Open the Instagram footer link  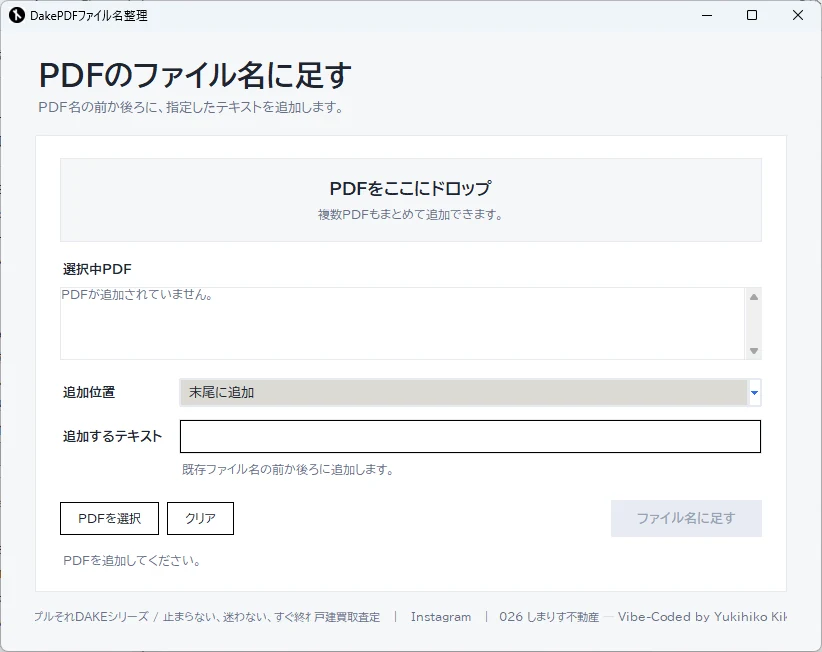pyautogui.click(x=441, y=617)
